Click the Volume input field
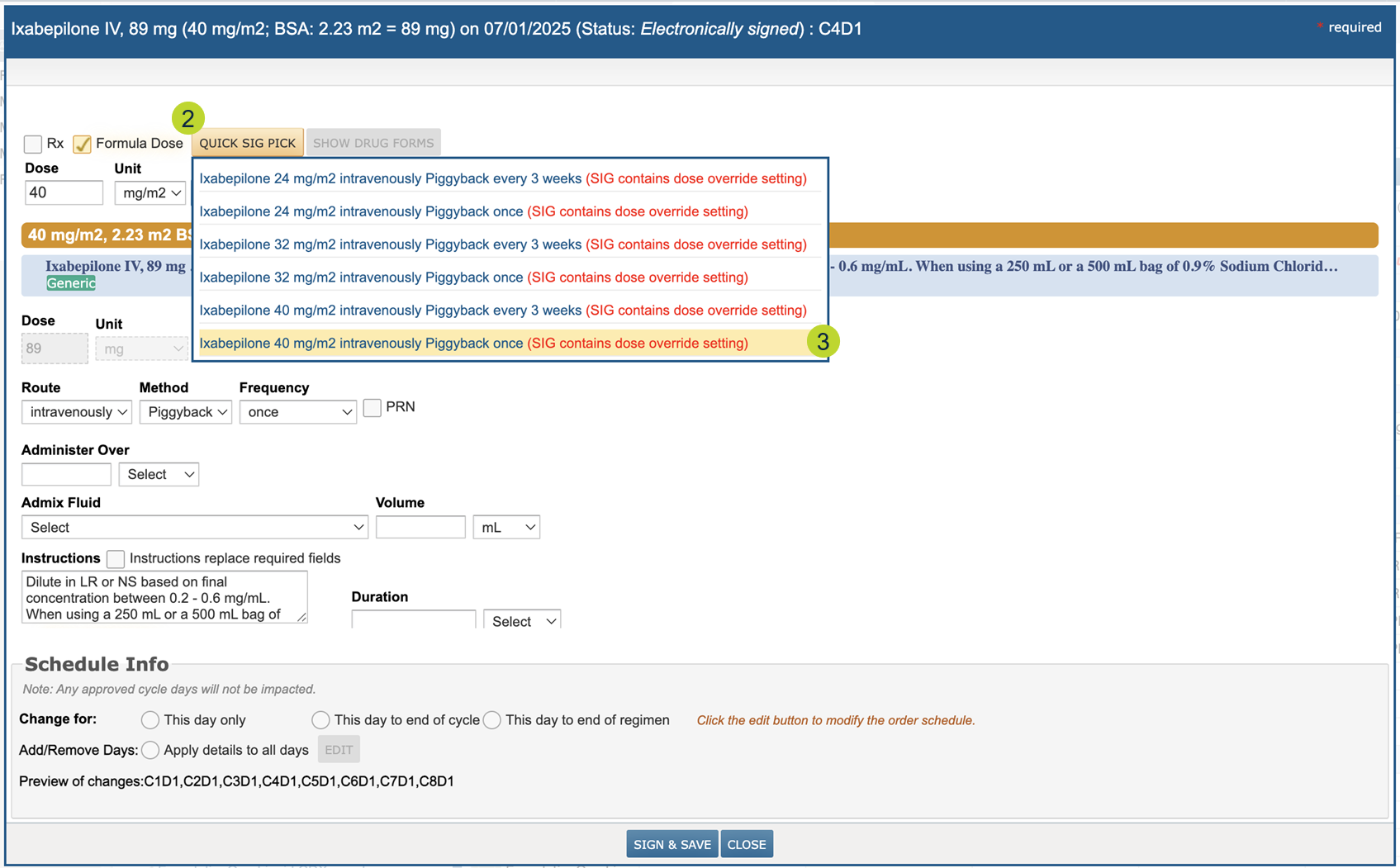 click(x=420, y=527)
